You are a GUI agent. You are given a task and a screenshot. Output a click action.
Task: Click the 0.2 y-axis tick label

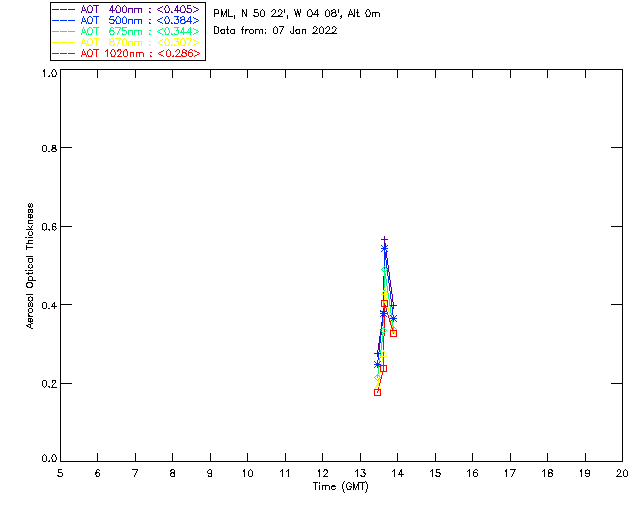49,384
